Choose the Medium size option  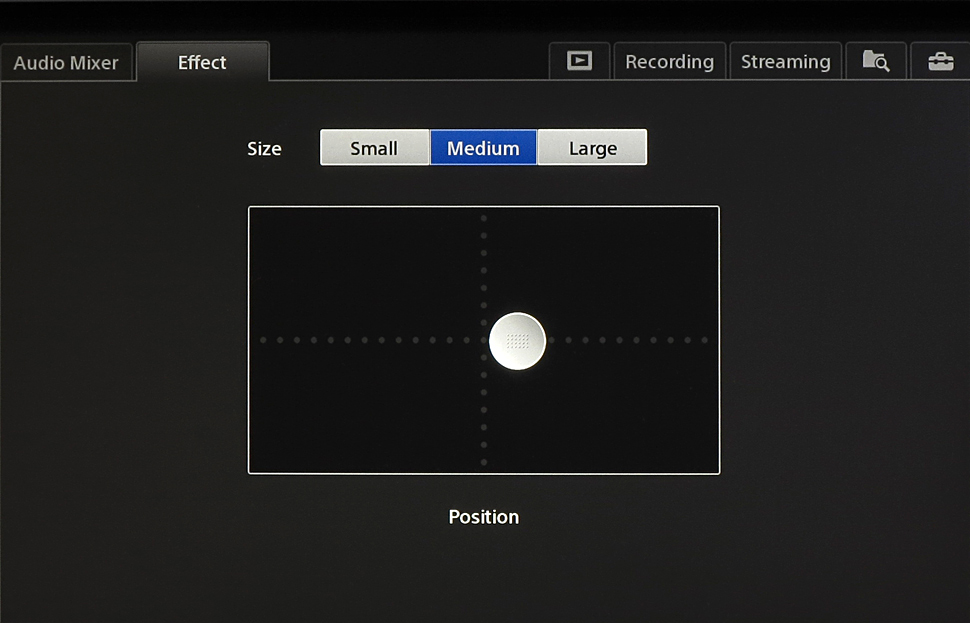click(x=483, y=148)
